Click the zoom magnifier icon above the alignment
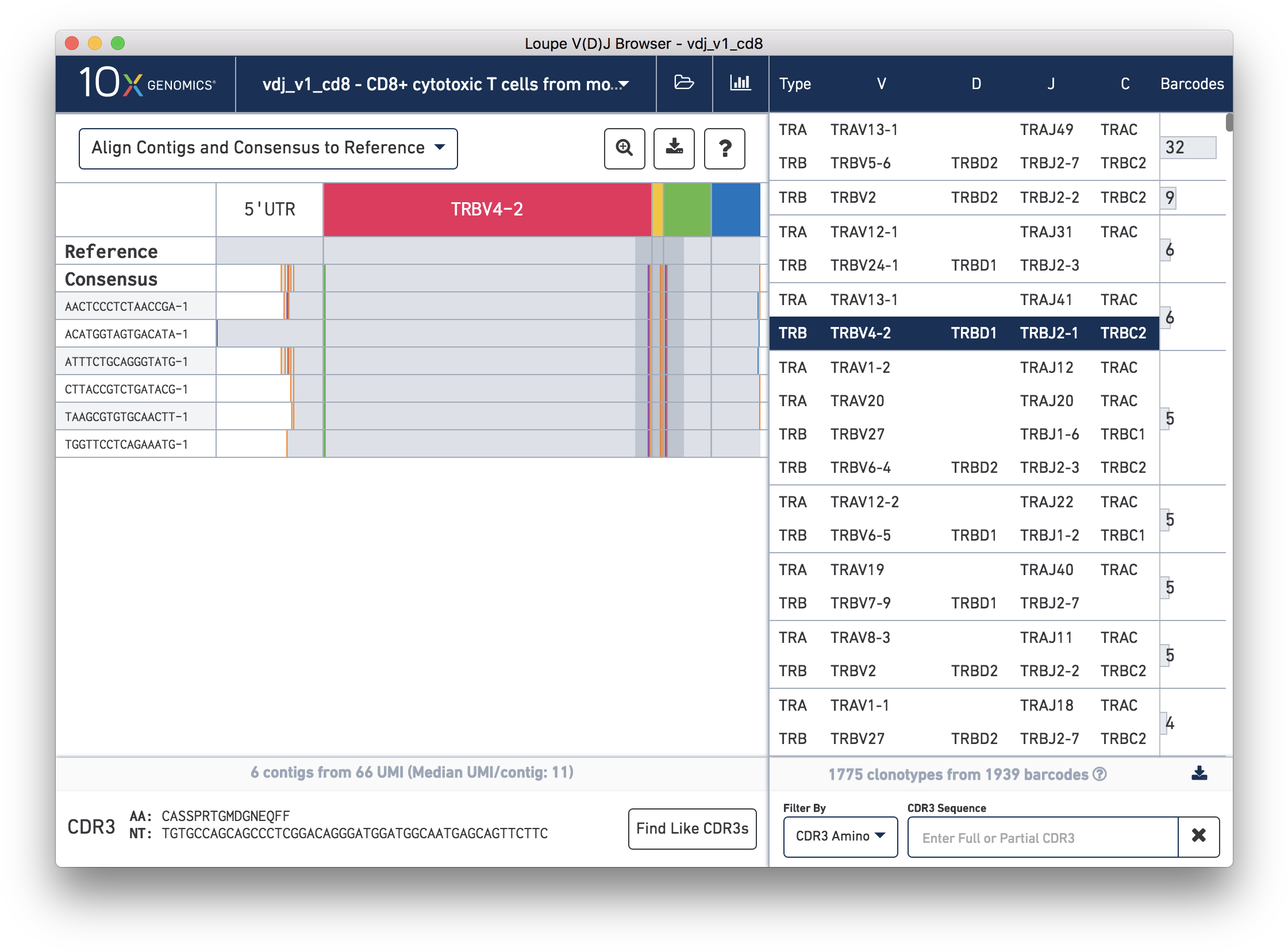Screen dimensions: 1288x952 tap(624, 149)
